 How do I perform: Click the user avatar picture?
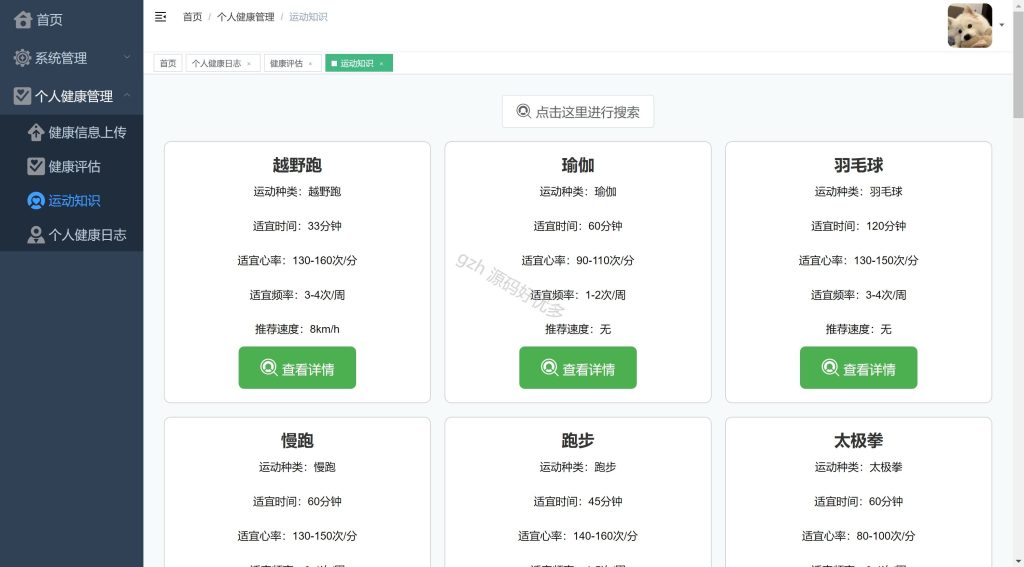[970, 25]
